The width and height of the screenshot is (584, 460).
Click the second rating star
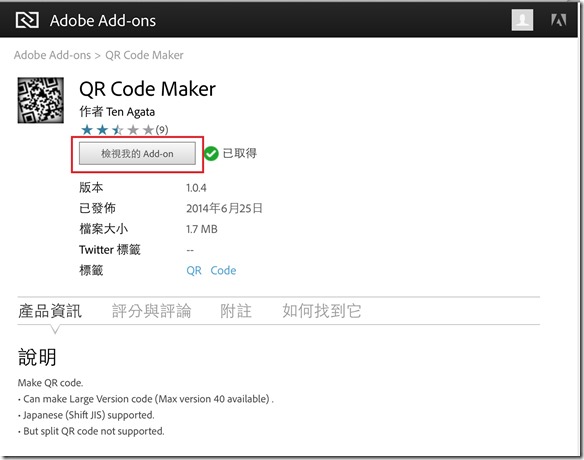102,130
